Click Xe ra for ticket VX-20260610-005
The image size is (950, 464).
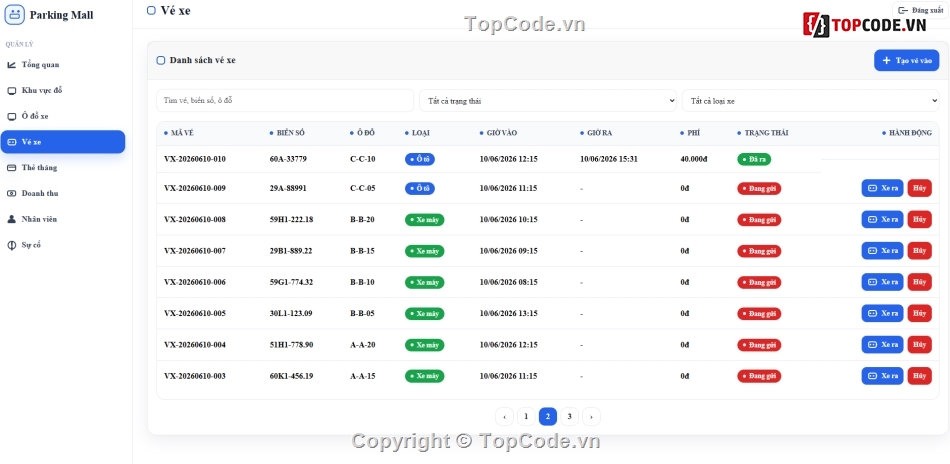coord(882,314)
